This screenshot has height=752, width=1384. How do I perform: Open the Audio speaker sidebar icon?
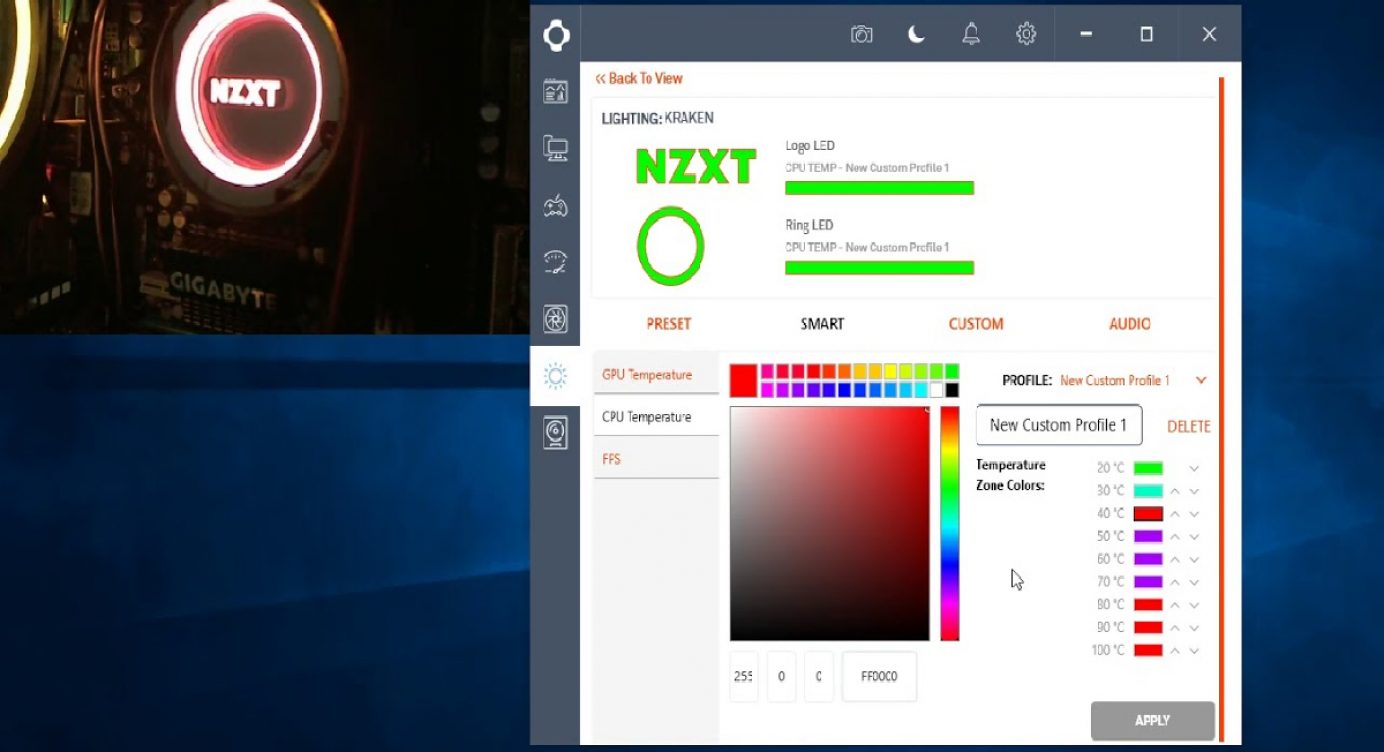556,433
